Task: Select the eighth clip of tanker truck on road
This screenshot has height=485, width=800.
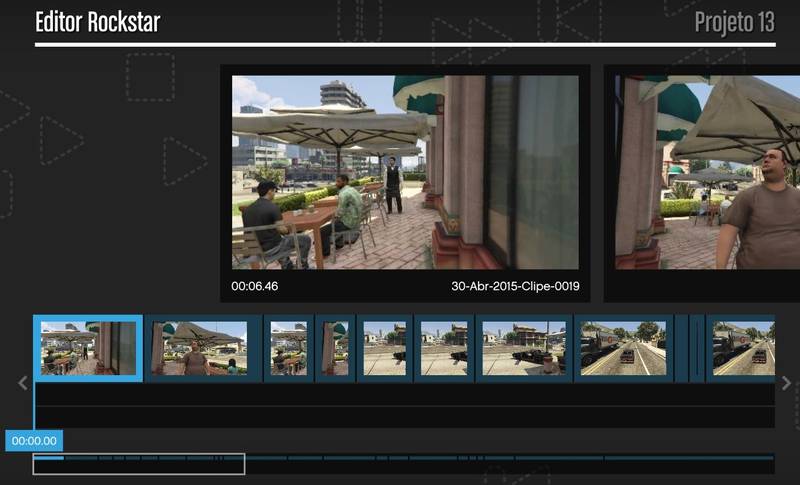Action: [623, 348]
